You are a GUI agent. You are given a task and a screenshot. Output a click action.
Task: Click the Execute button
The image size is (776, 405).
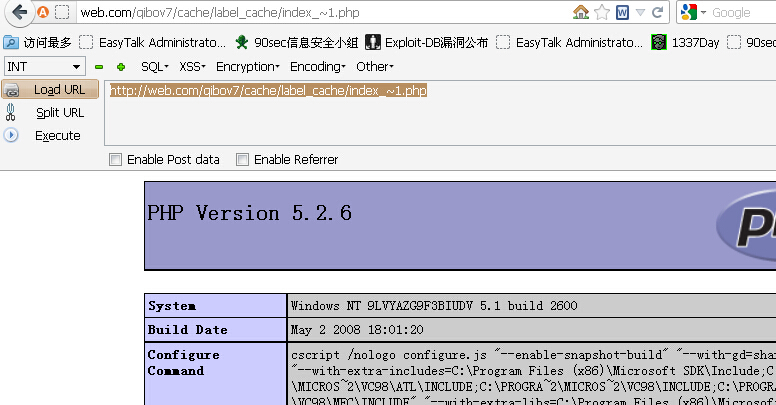tap(57, 136)
